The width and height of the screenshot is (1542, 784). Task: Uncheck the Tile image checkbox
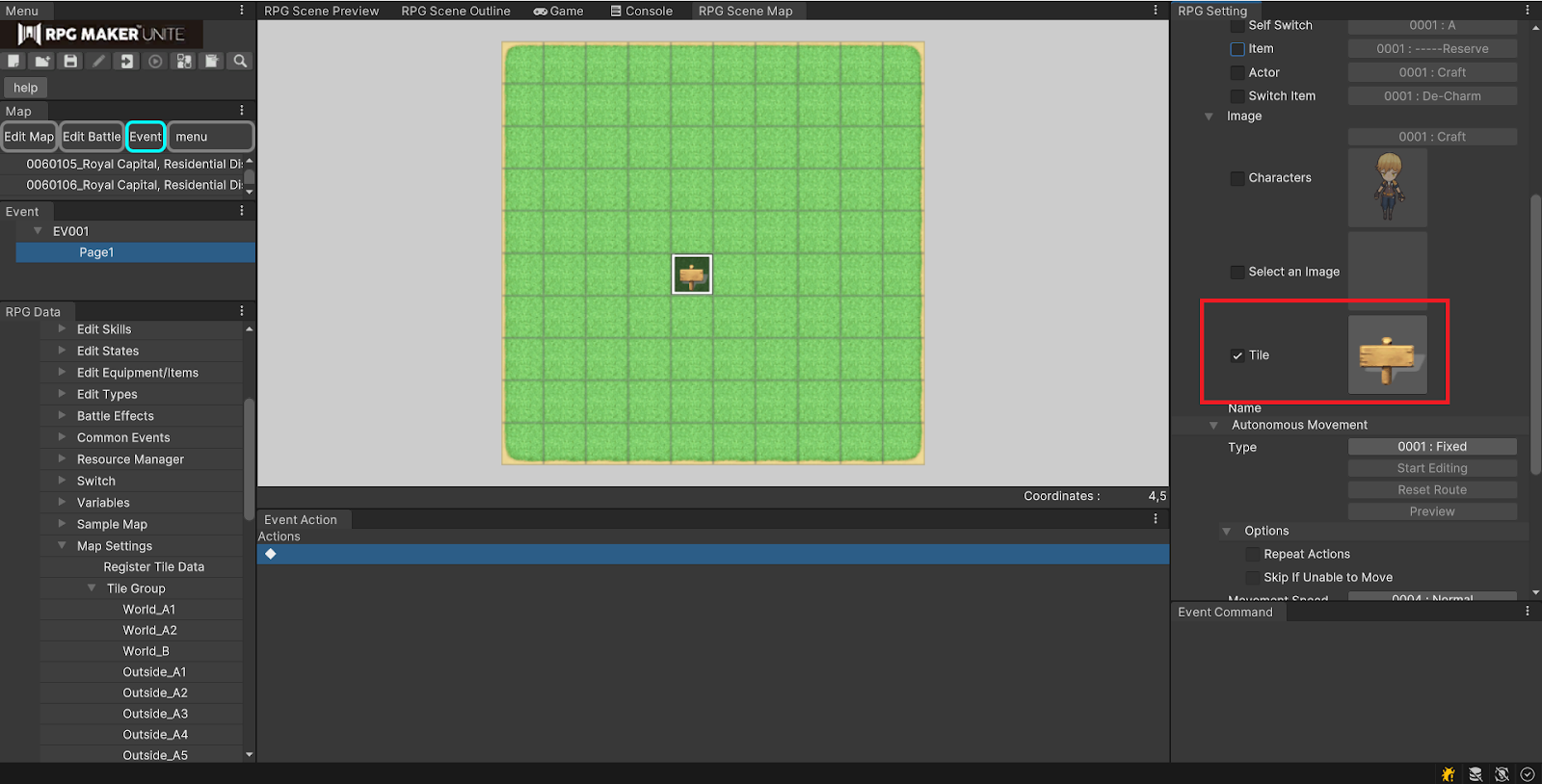tap(1237, 355)
